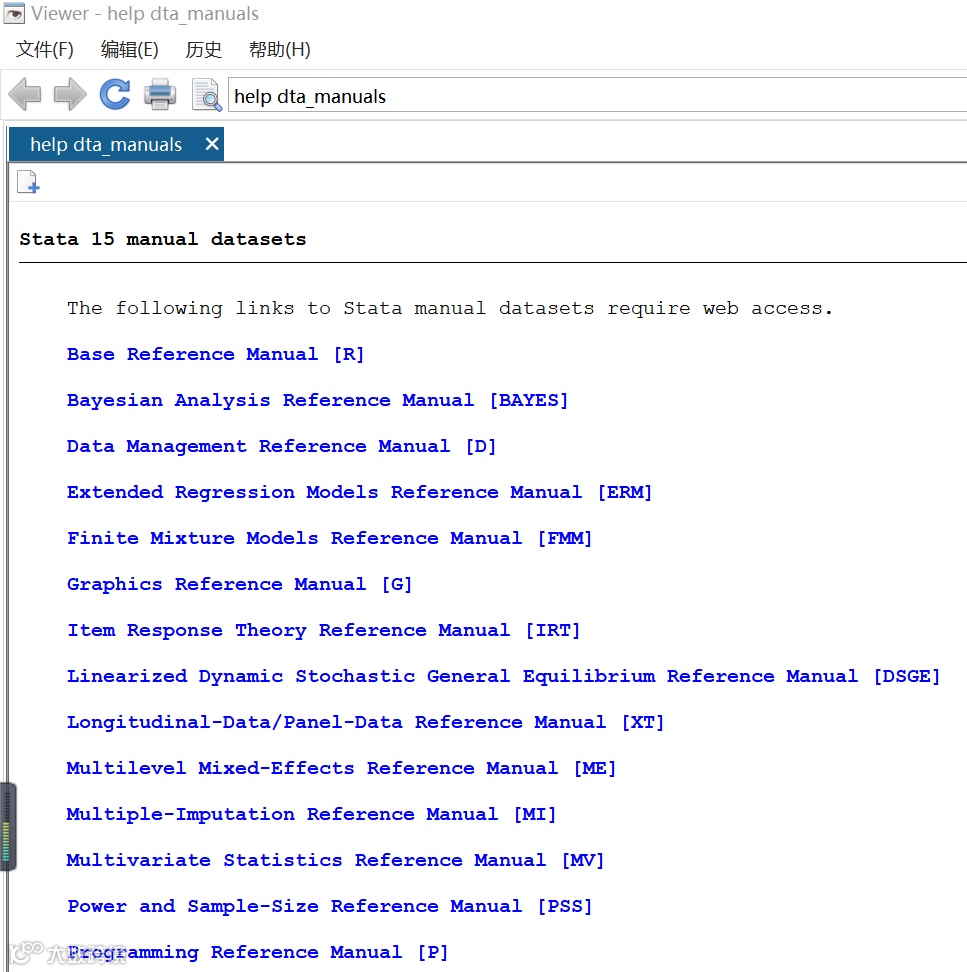Select the help dta_manuals tab

(x=117, y=144)
